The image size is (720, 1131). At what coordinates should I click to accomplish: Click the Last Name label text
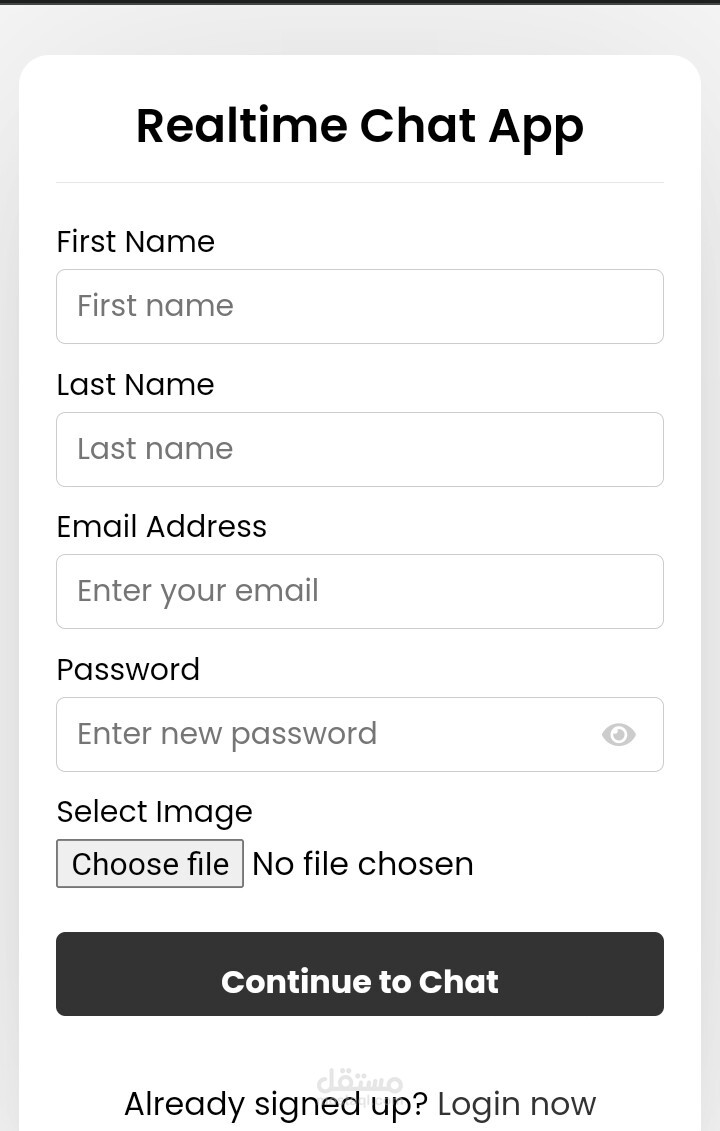[x=135, y=385]
